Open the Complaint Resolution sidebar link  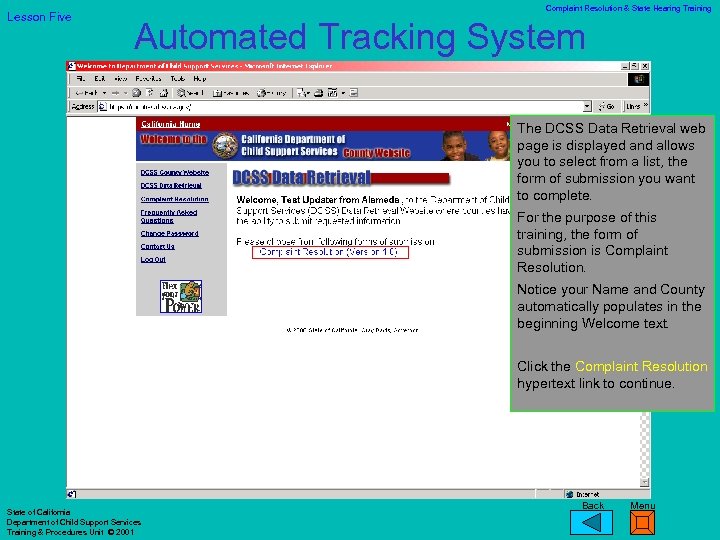tap(174, 199)
